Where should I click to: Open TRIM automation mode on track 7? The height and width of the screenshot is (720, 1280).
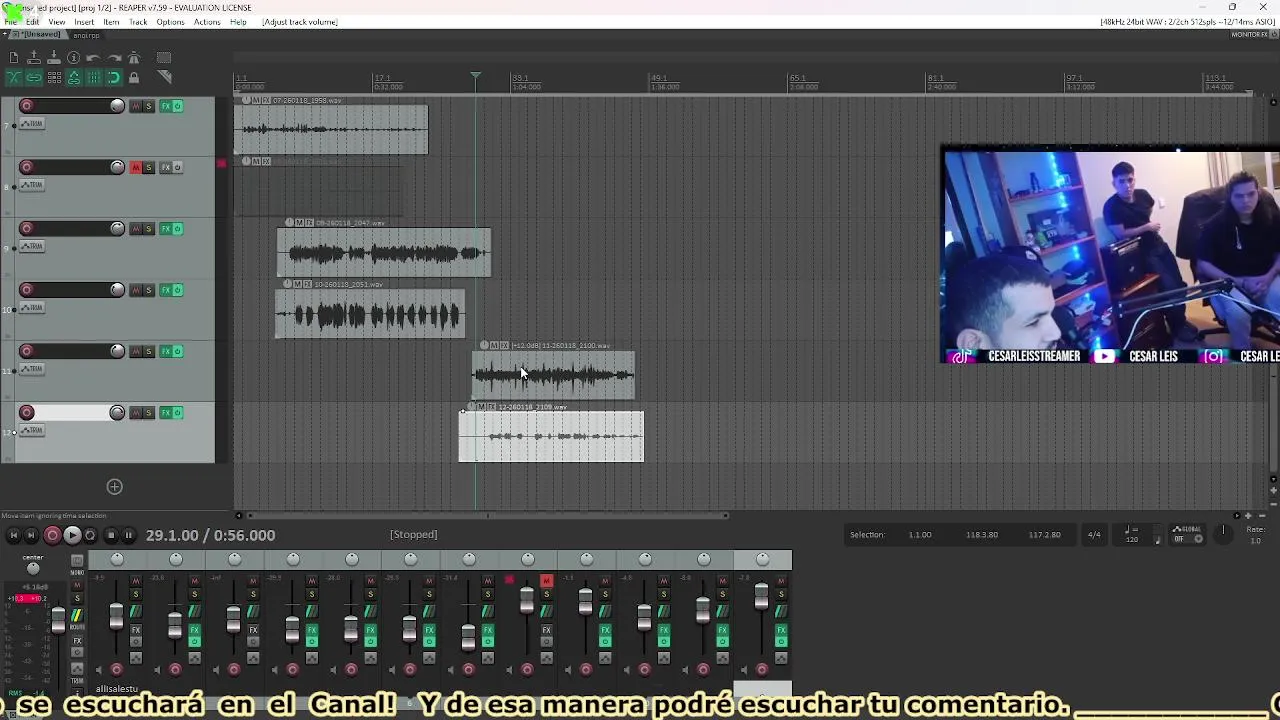pyautogui.click(x=33, y=124)
